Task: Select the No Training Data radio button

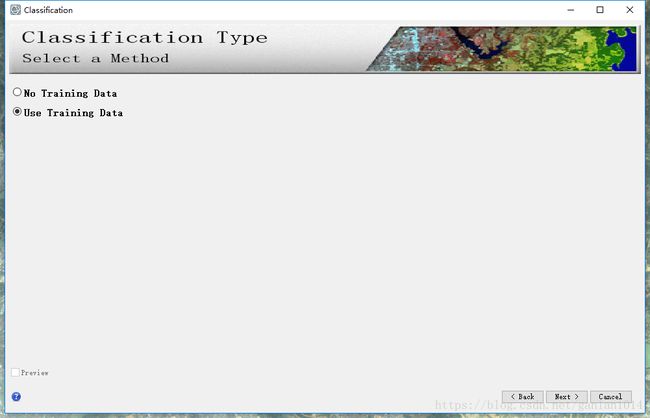Action: click(x=17, y=92)
